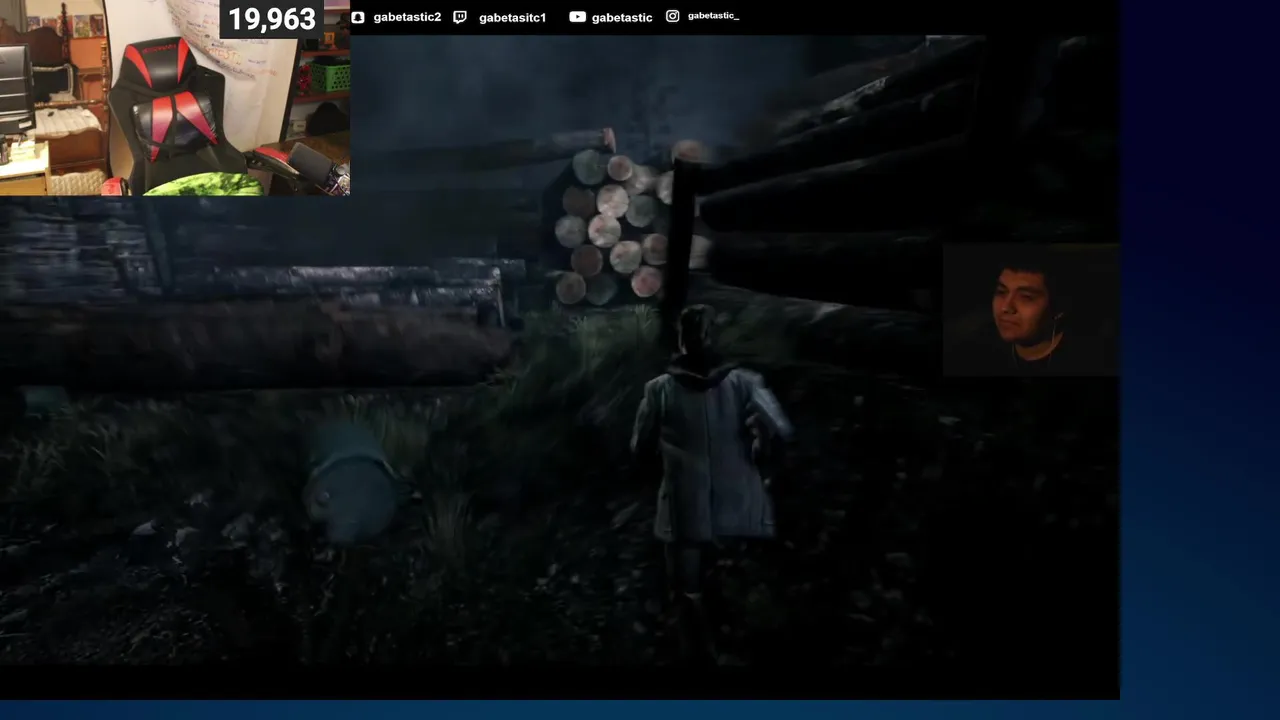Click the Snapchat icon in the overlay

[x=358, y=17]
